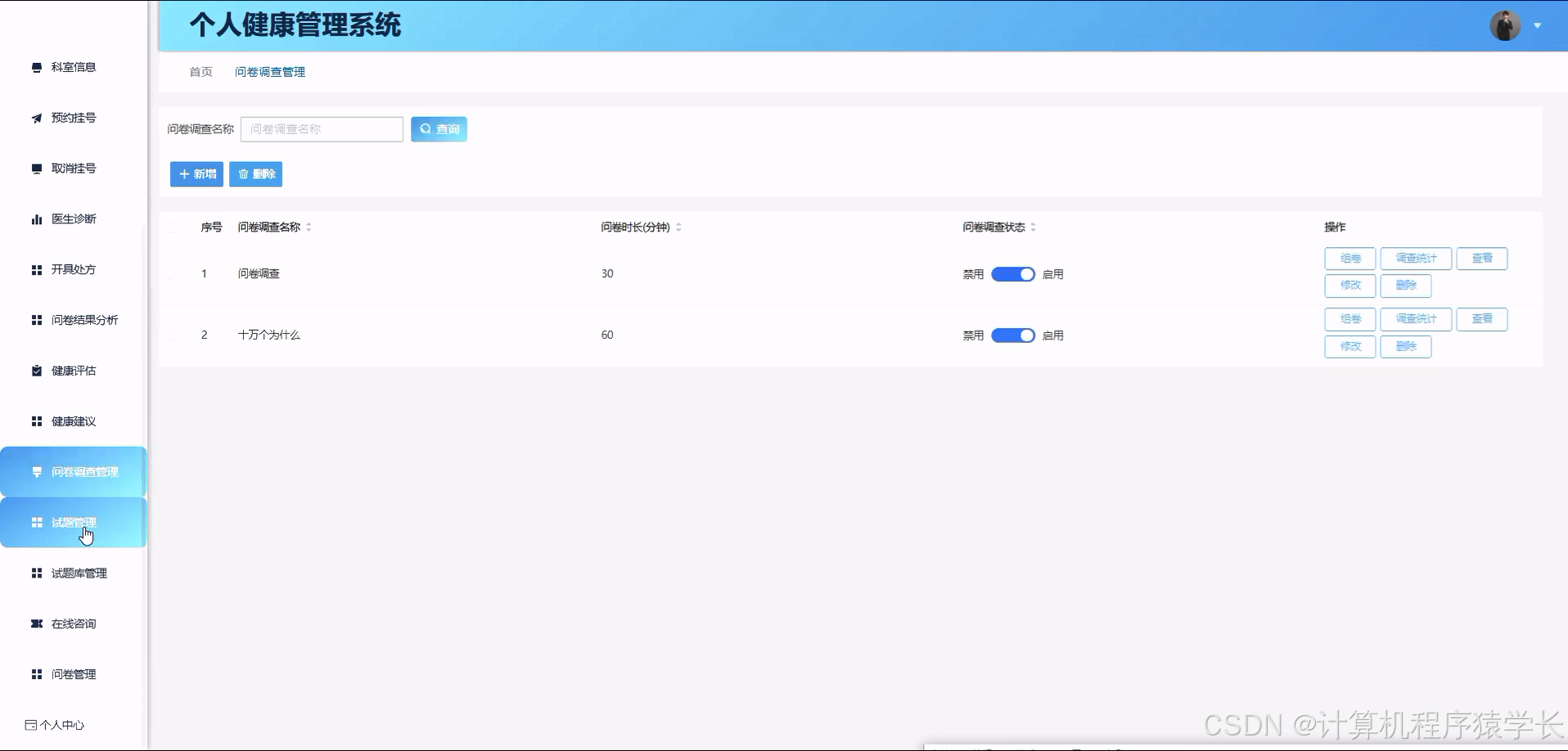Open 在线咨询 menu entry
1568x751 pixels.
click(74, 623)
